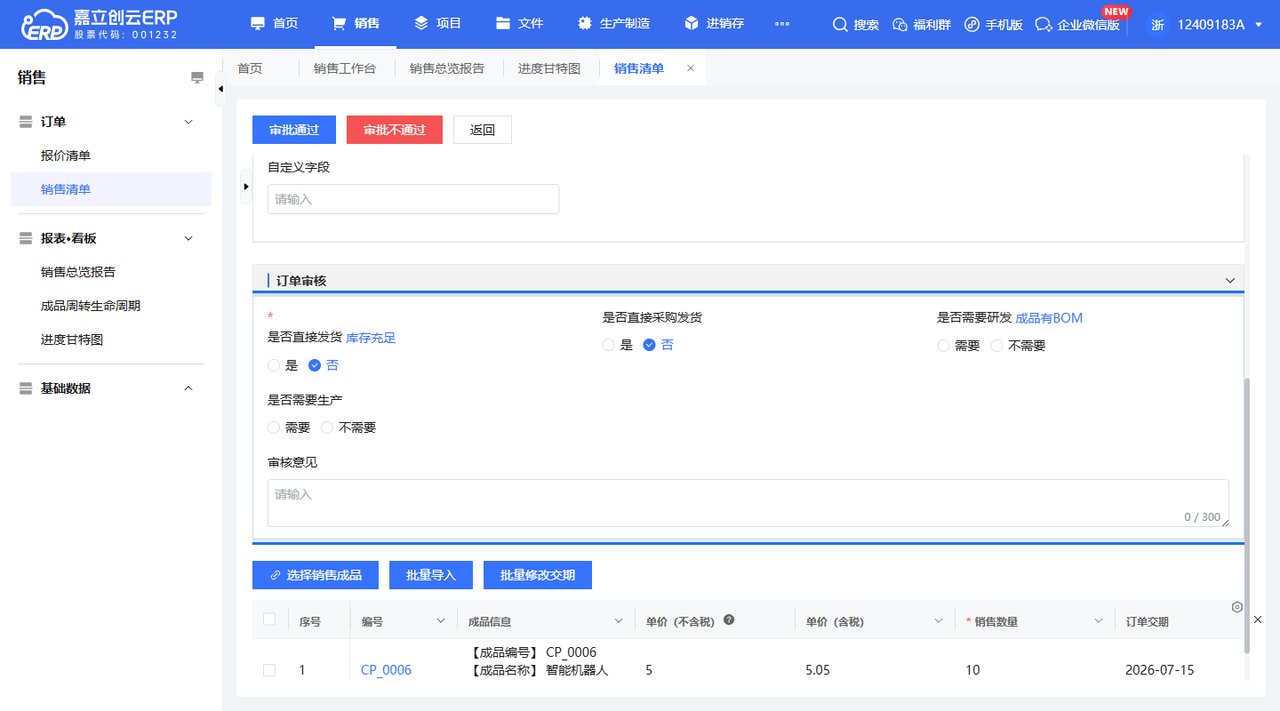Screen dimensions: 1280x711
Task: Click the link icon in 选择销售成品 button
Action: click(x=275, y=576)
